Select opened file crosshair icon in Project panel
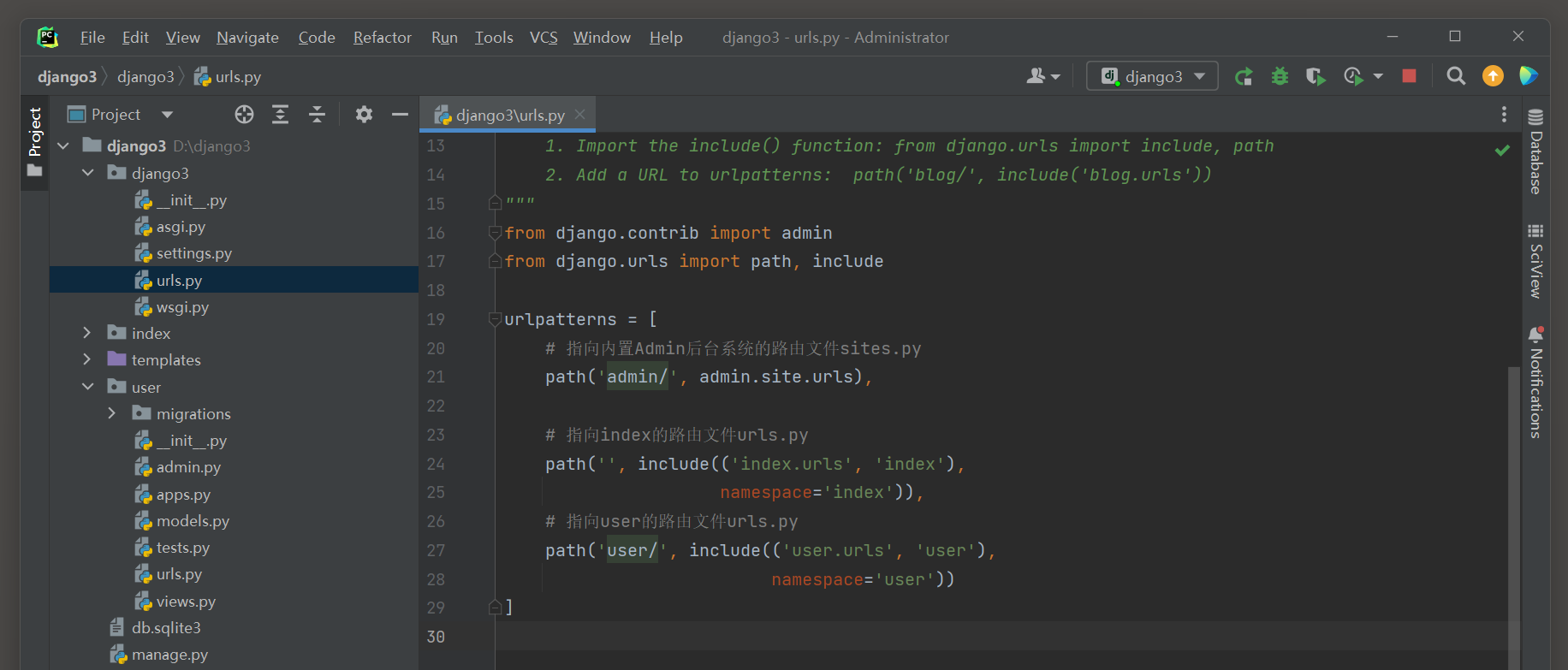This screenshot has height=670, width=1568. [x=244, y=115]
